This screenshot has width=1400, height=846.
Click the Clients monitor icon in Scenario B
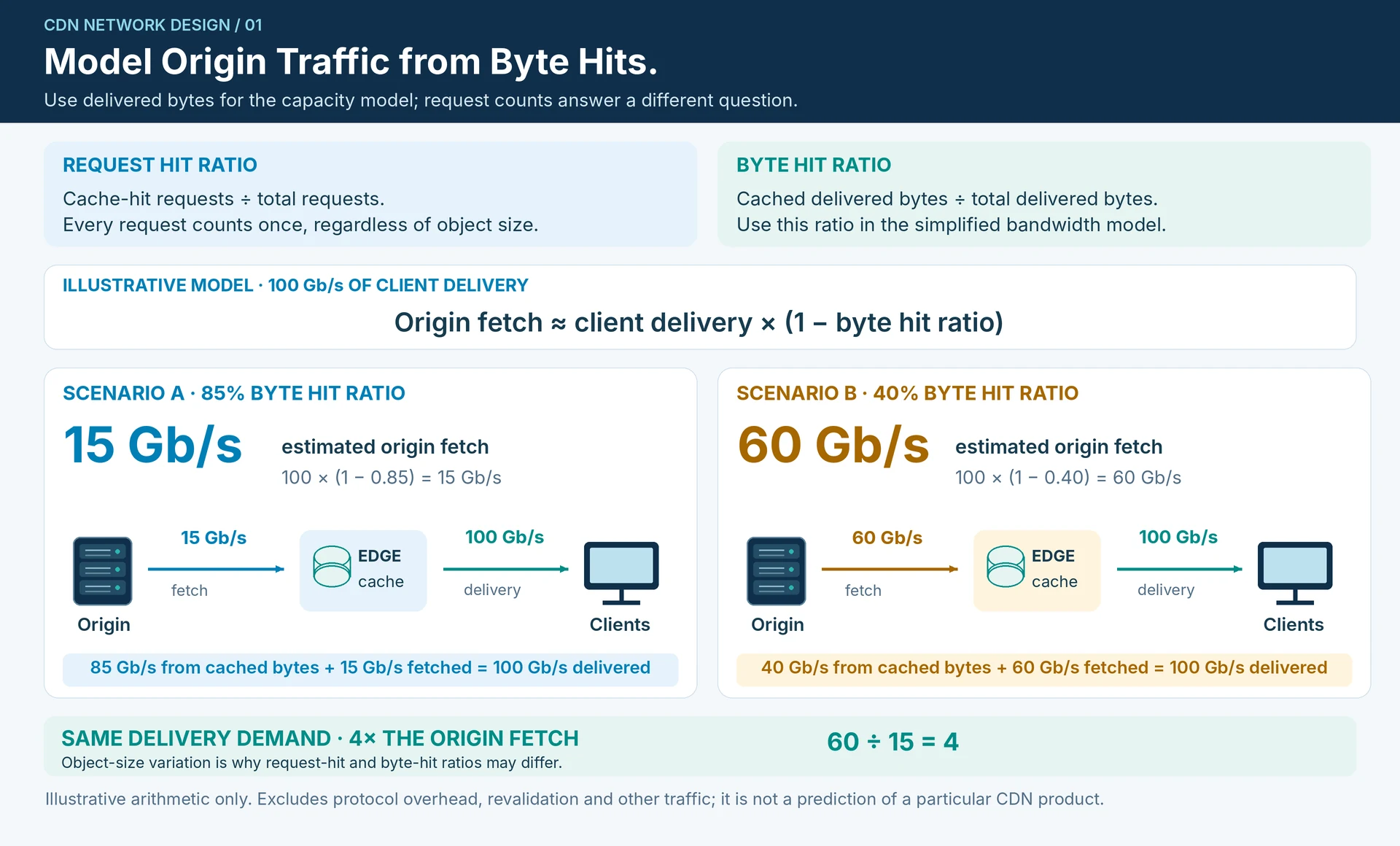pyautogui.click(x=1295, y=573)
